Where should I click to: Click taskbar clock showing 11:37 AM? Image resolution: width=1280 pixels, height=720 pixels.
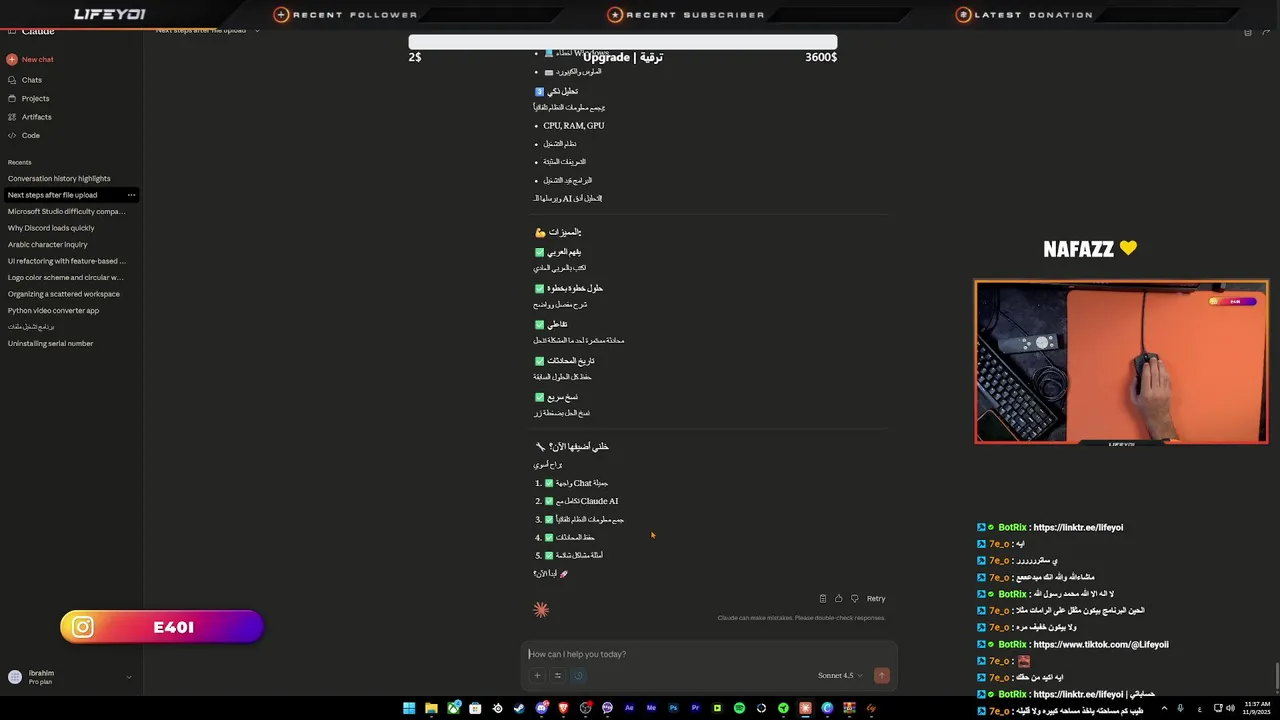pos(1255,708)
